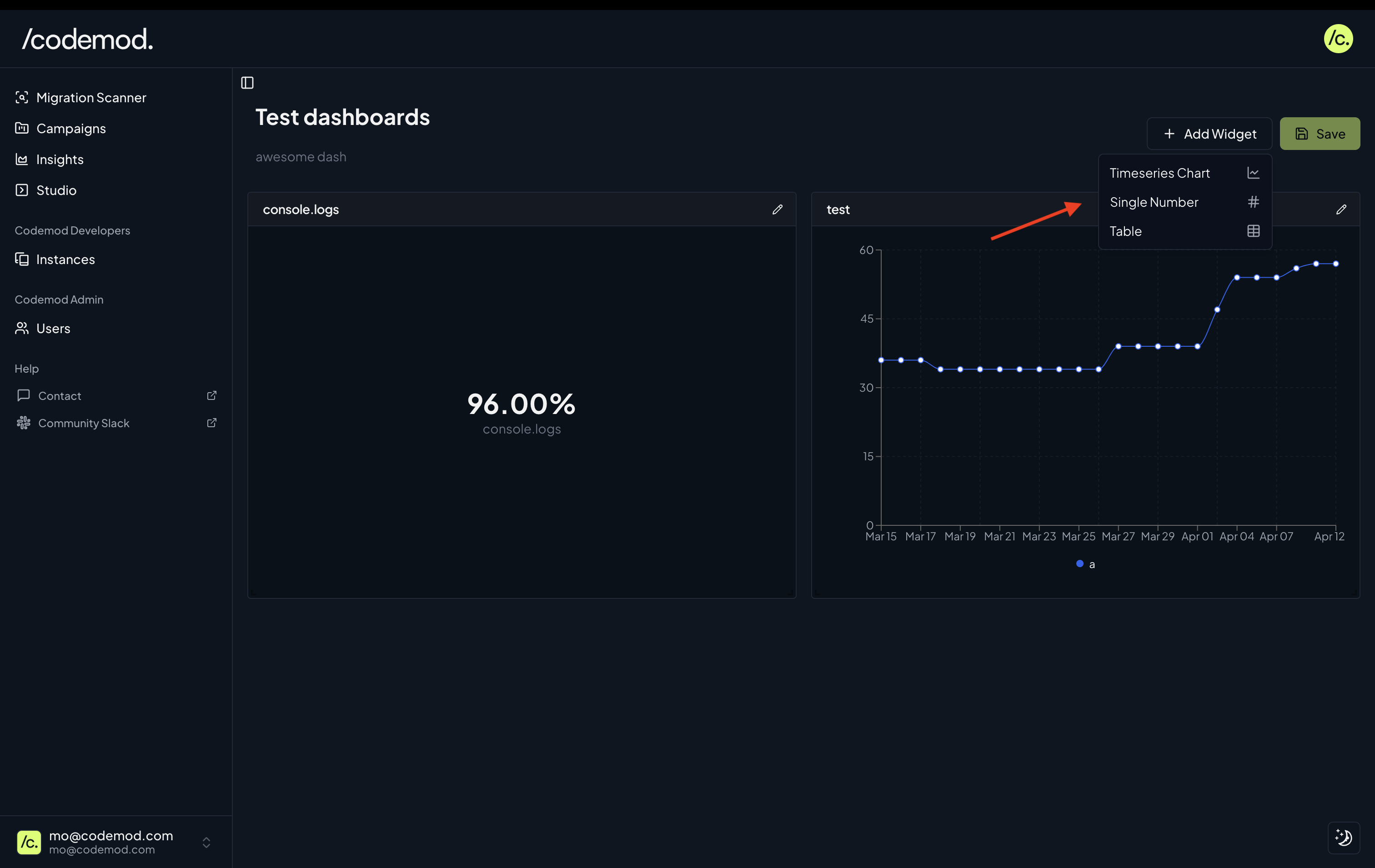Click the edit pencil on test widget

point(1341,210)
